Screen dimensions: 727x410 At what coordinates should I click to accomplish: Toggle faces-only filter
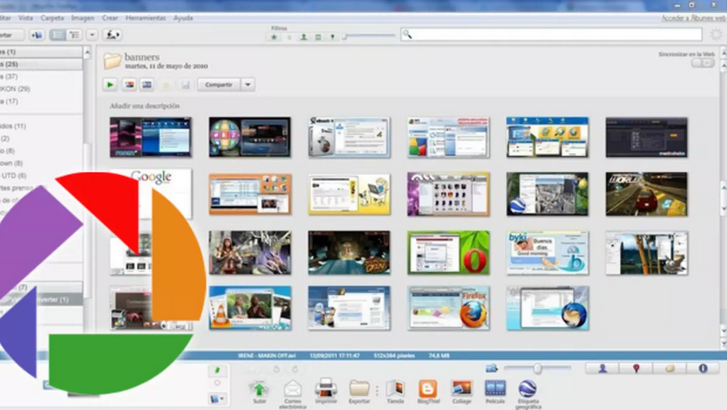pos(304,37)
